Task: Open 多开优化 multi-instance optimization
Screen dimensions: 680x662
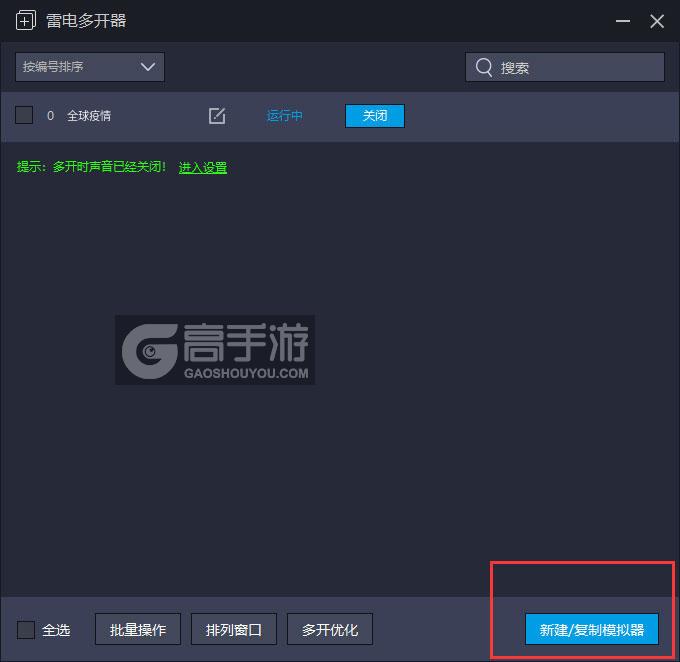Action: (x=330, y=630)
